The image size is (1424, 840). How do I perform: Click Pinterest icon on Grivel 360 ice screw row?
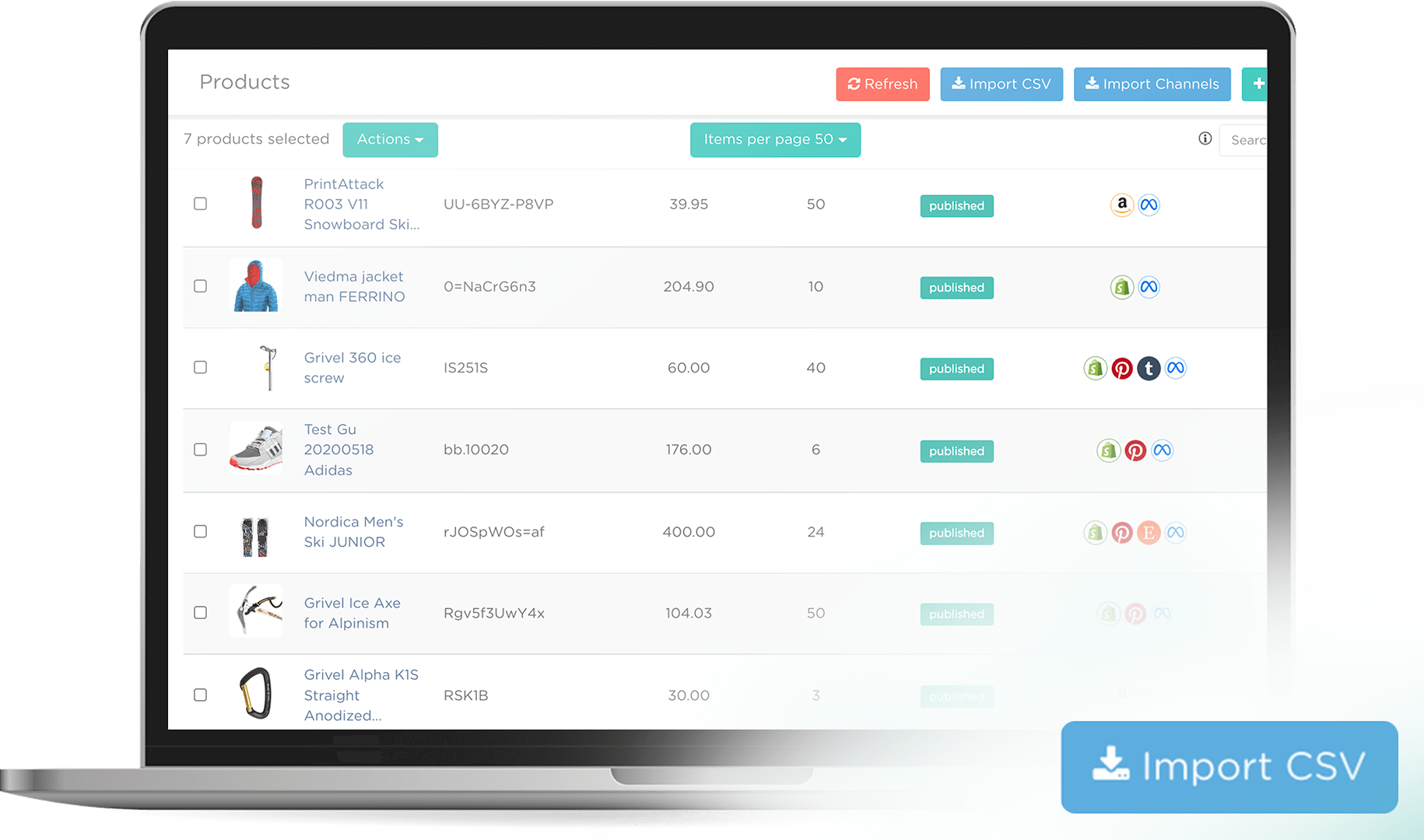pos(1121,368)
